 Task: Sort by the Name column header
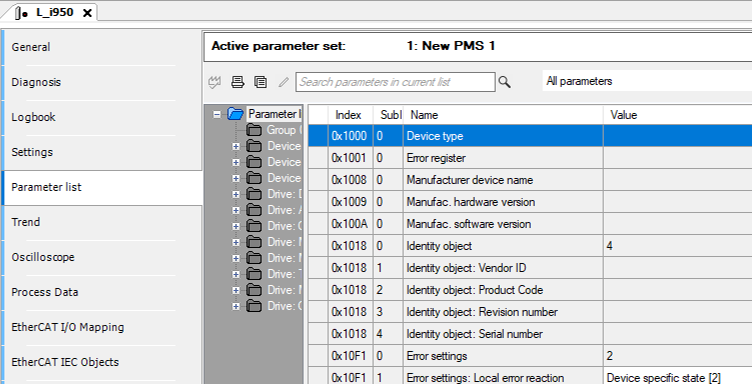click(503, 115)
